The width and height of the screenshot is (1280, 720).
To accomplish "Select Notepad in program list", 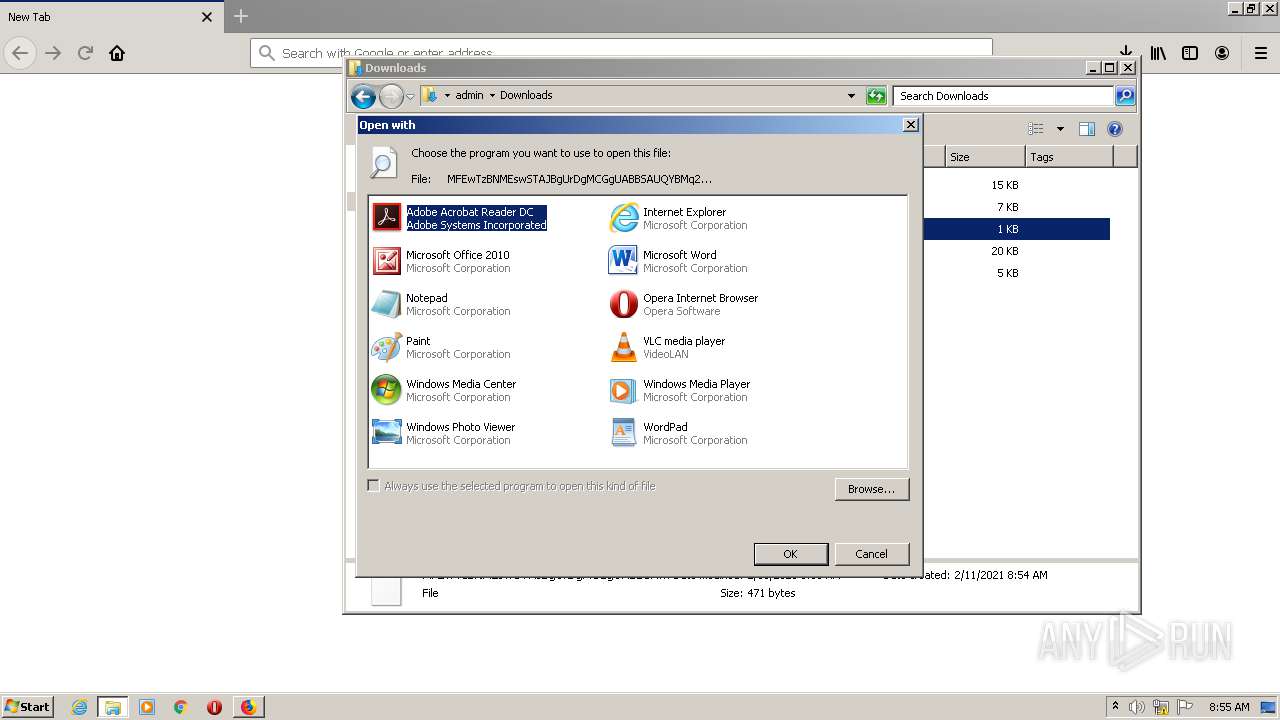I will coord(442,304).
